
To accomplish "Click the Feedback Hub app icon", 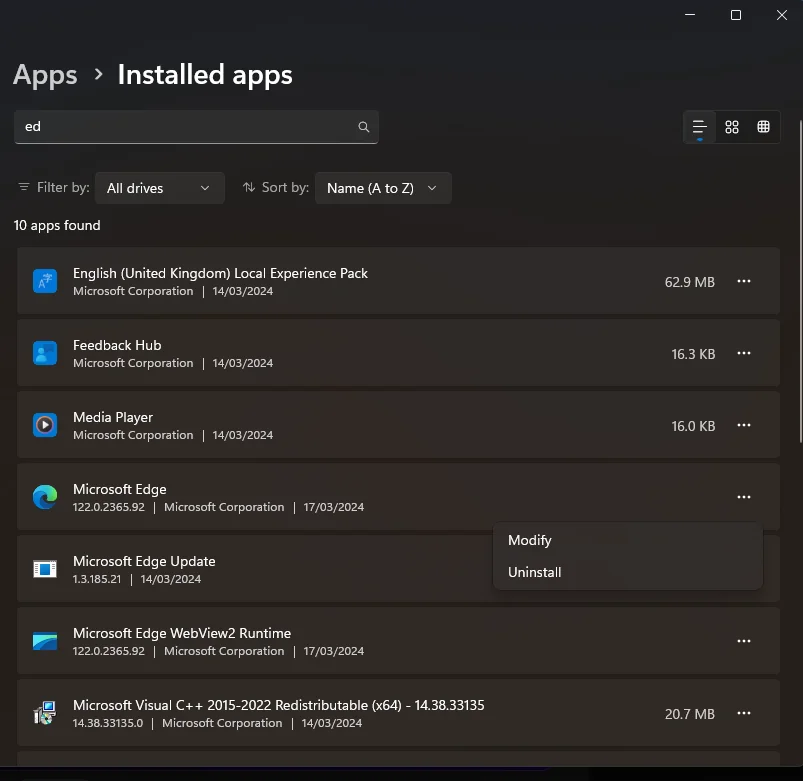I will [45, 353].
